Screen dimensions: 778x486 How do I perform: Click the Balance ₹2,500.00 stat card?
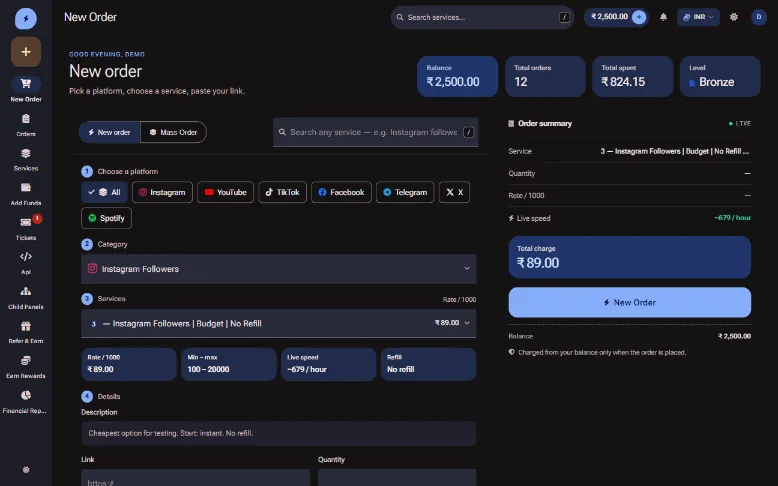[457, 76]
